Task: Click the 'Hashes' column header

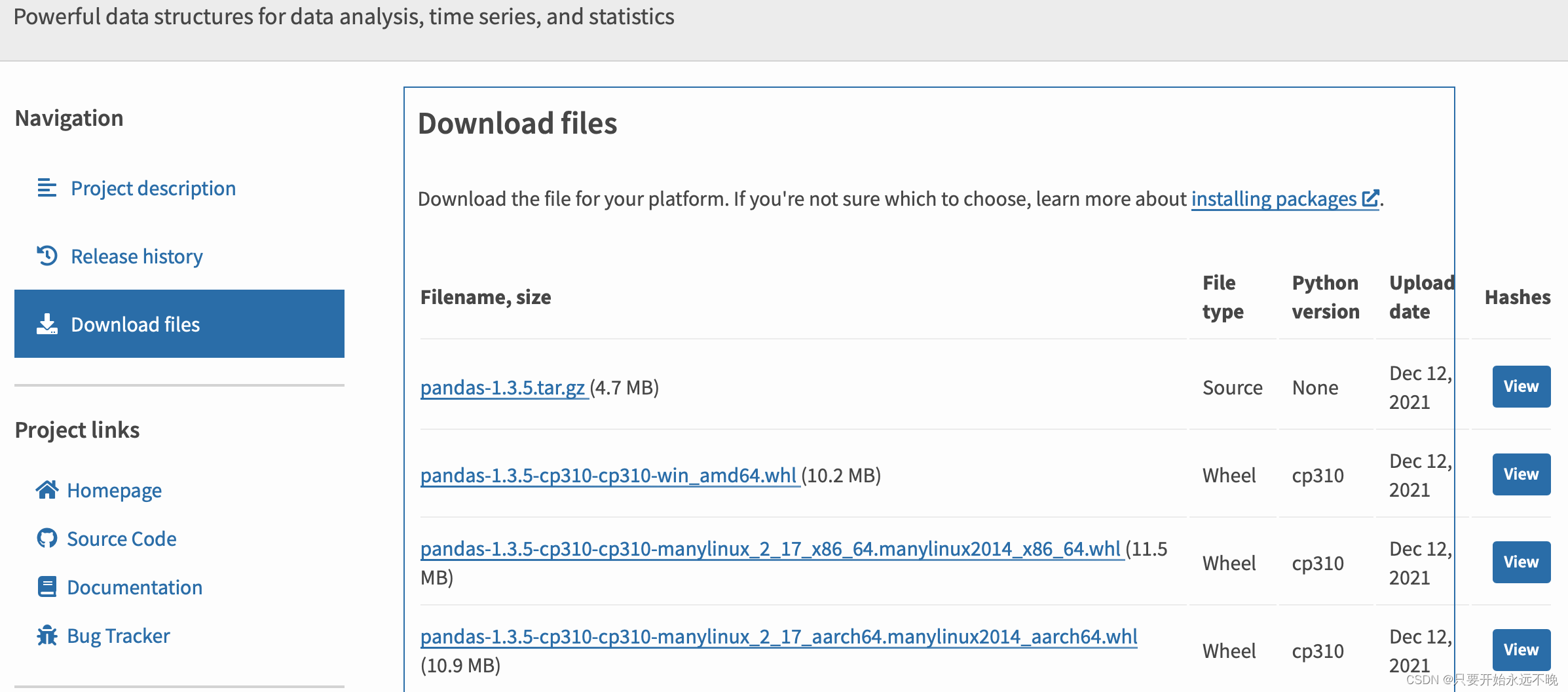Action: (x=1518, y=298)
